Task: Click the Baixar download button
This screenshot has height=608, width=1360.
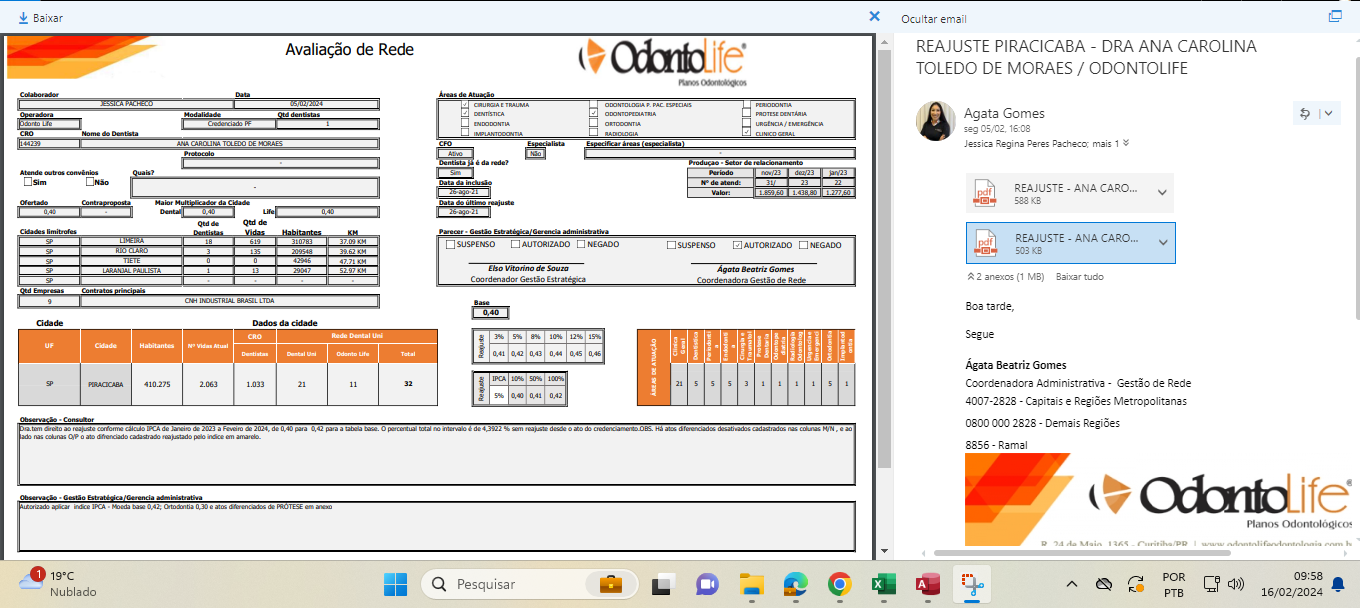Action: click(x=41, y=17)
